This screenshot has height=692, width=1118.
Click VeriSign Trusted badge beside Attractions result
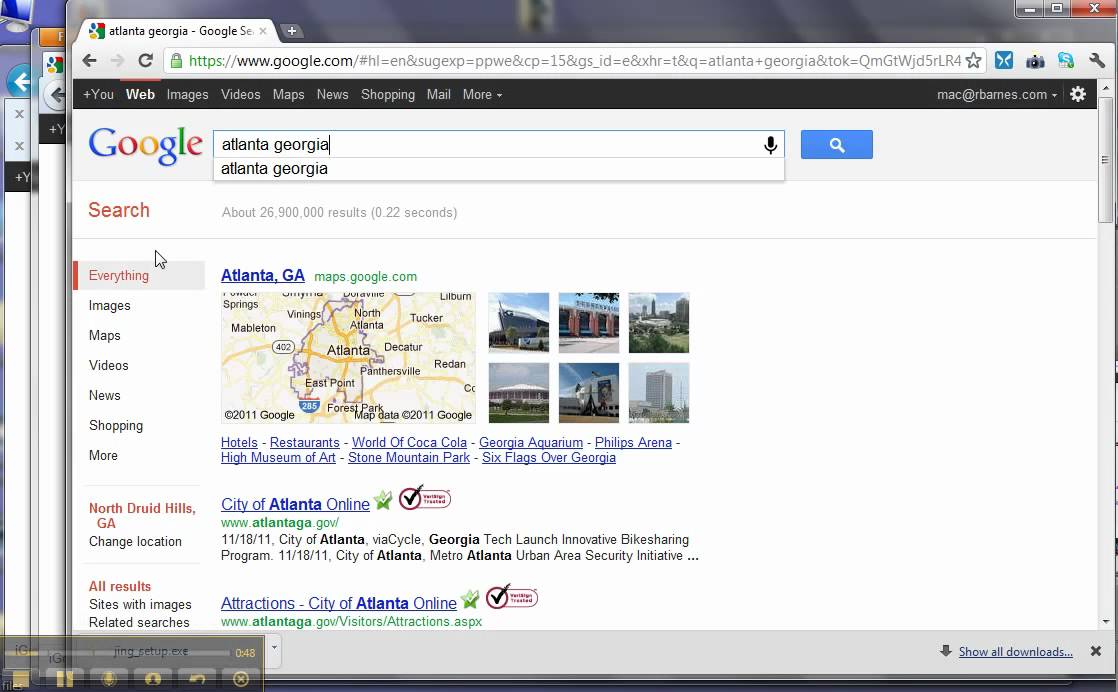[x=512, y=597]
